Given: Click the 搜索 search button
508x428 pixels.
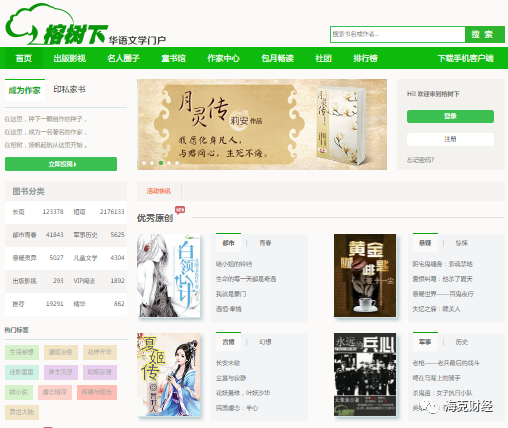Looking at the screenshot, I should (x=485, y=34).
